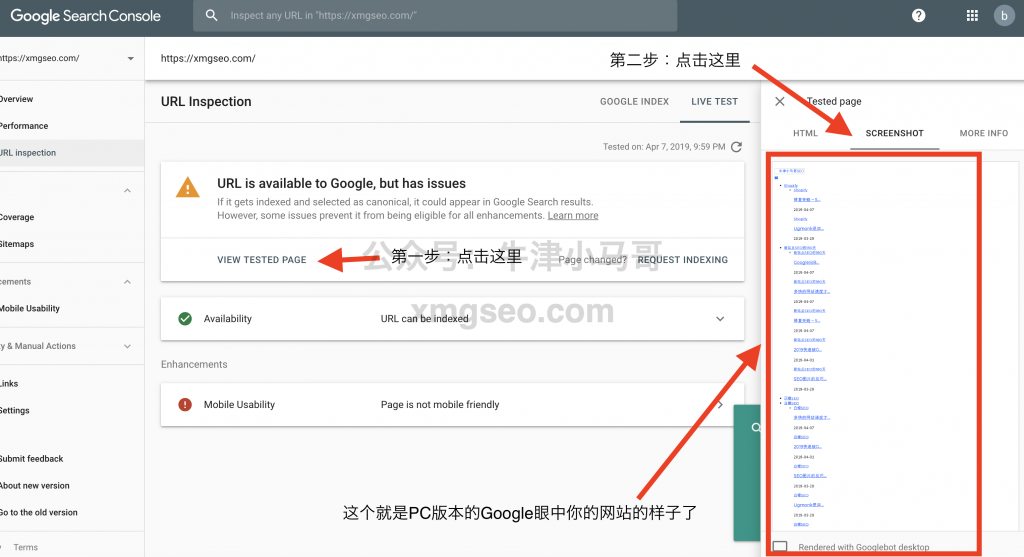Click the orange warning triangle icon

tap(187, 187)
